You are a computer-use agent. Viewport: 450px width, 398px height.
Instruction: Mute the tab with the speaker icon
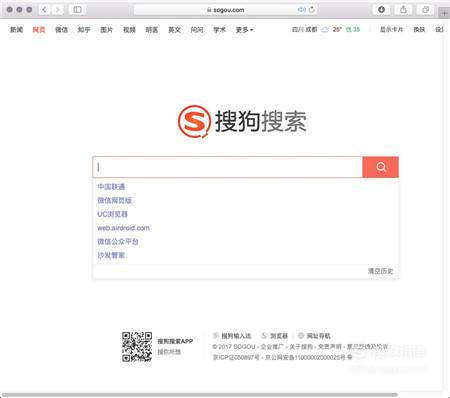301,10
